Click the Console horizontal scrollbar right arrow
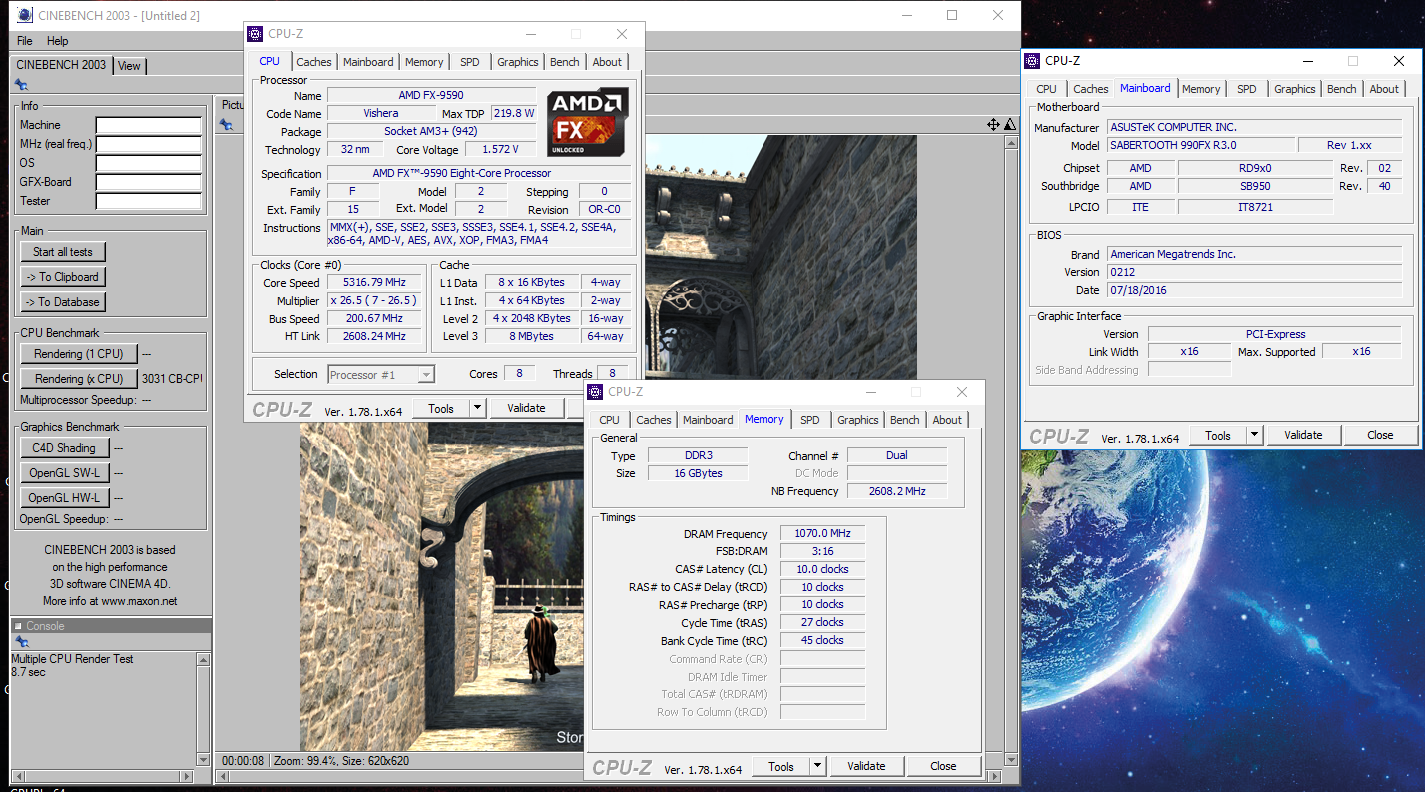The image size is (1425, 792). tap(186, 776)
